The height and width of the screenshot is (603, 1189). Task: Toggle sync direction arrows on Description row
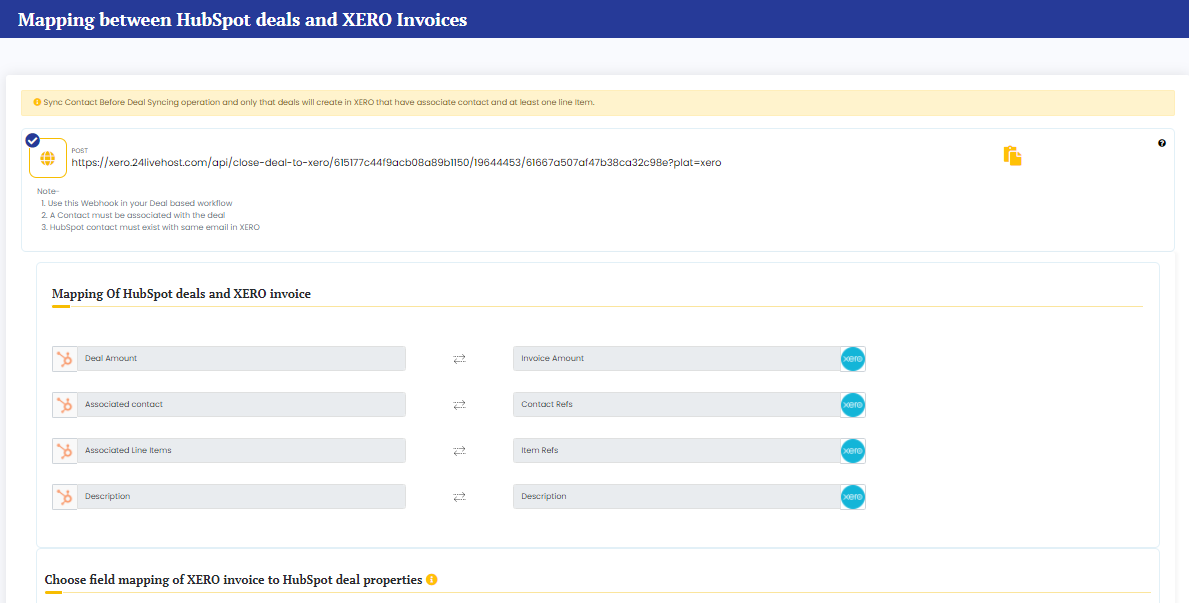[459, 496]
